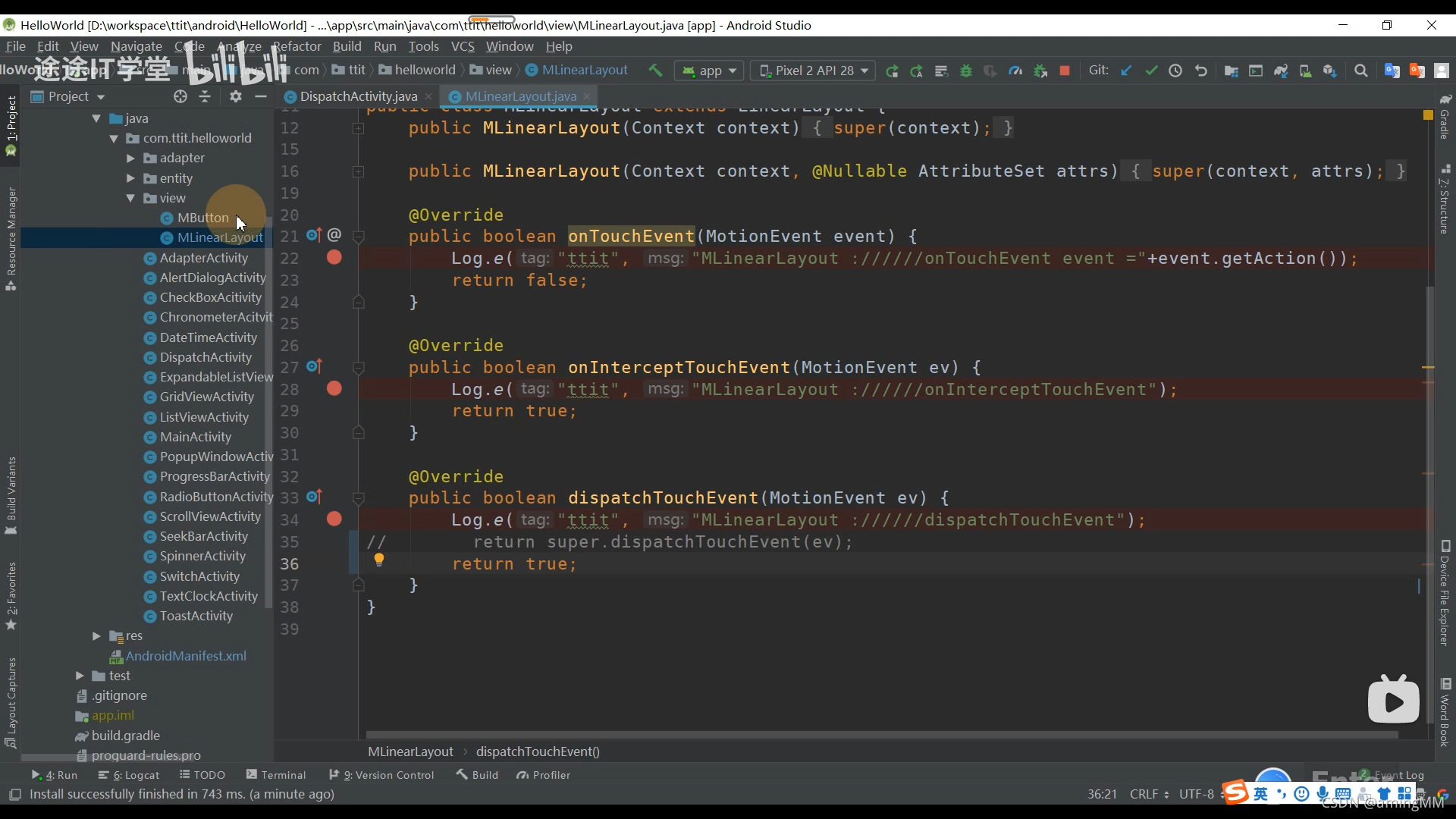Collapse the java folder in tree
This screenshot has height=819, width=1456.
tap(96, 118)
